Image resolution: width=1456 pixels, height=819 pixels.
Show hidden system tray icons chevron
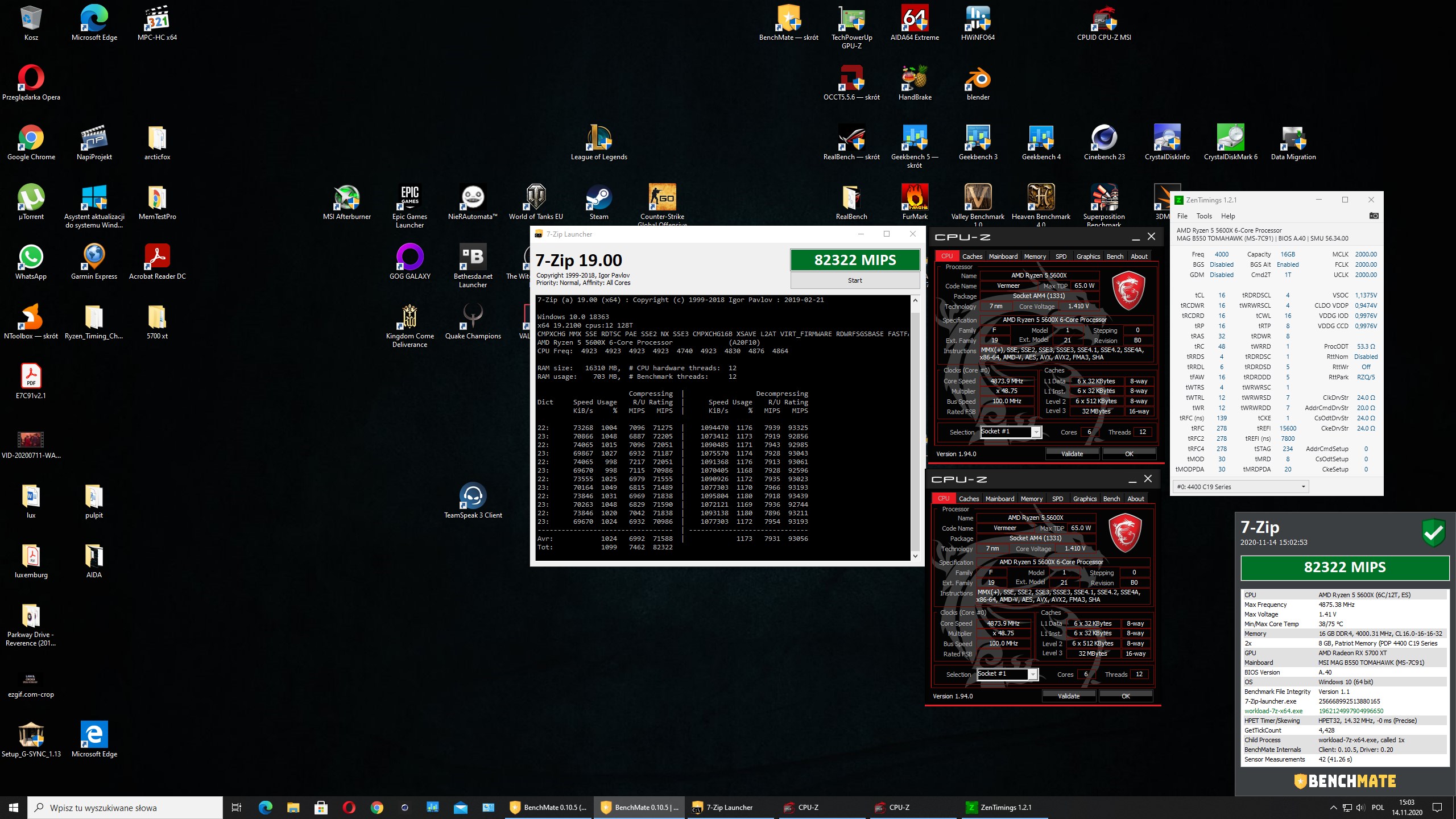pyautogui.click(x=1333, y=807)
